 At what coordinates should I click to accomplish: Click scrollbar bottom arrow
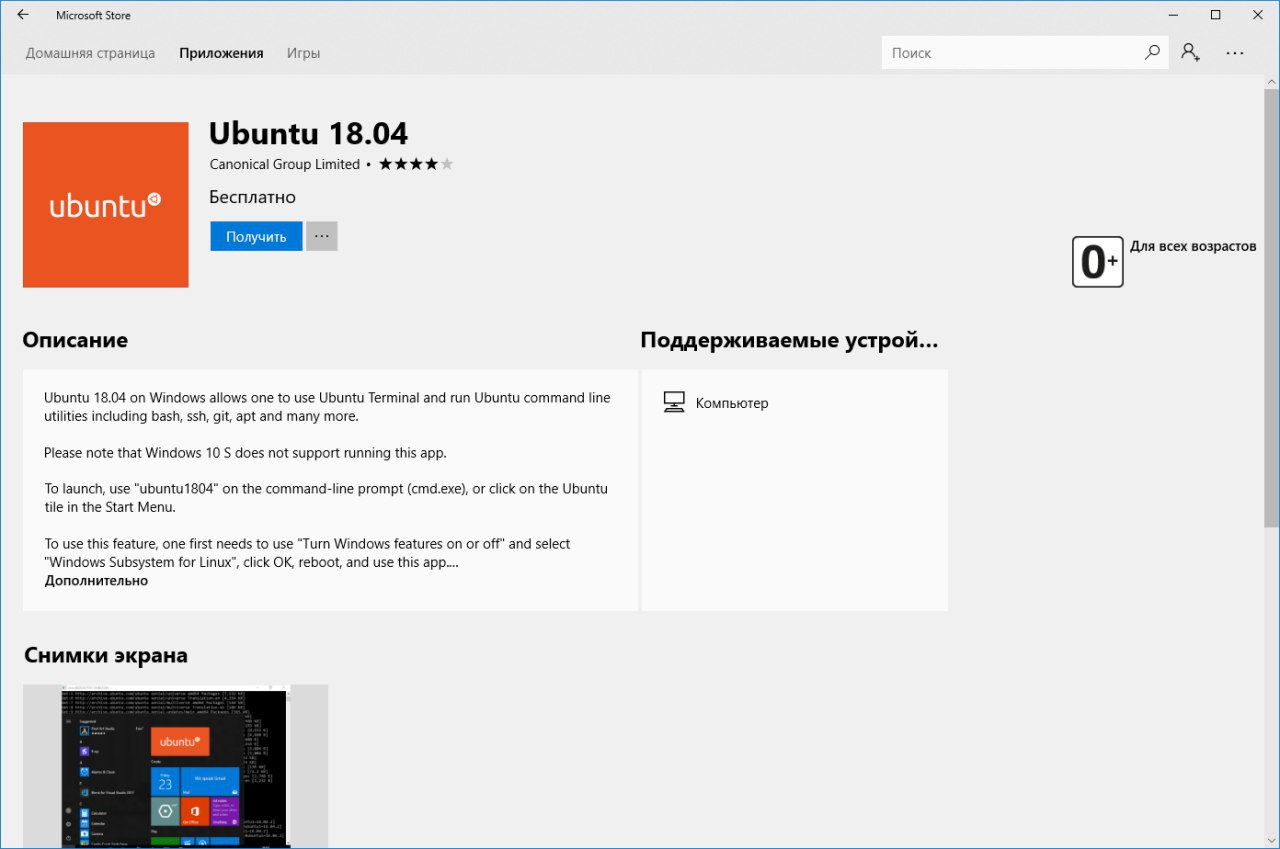coord(1271,840)
